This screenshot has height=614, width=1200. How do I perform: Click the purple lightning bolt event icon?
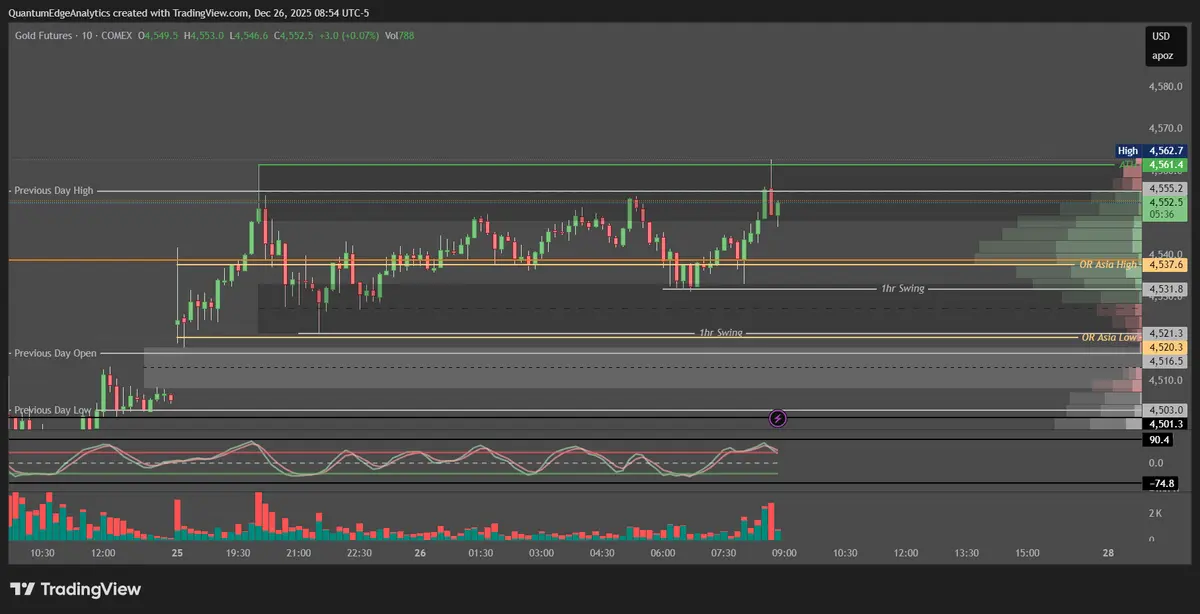tap(779, 418)
